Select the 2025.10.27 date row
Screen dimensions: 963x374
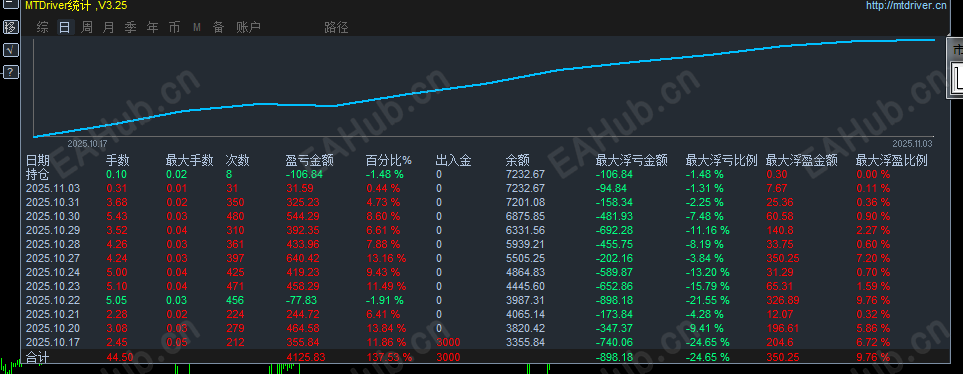coord(53,259)
